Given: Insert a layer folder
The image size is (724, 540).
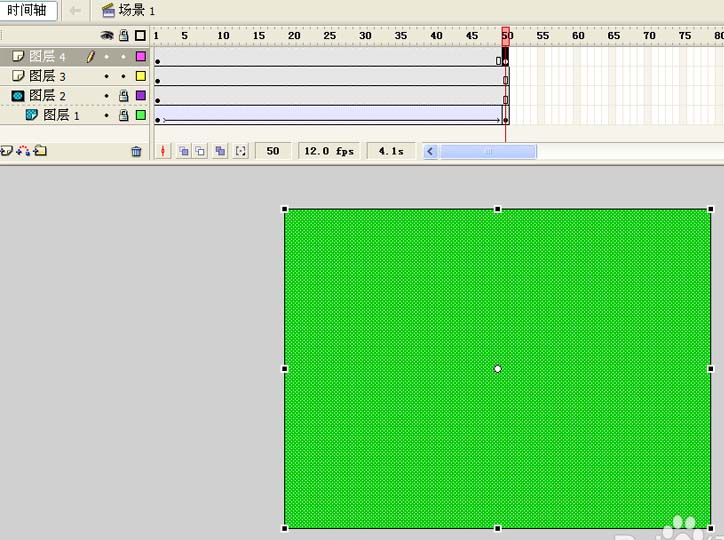Looking at the screenshot, I should point(40,150).
